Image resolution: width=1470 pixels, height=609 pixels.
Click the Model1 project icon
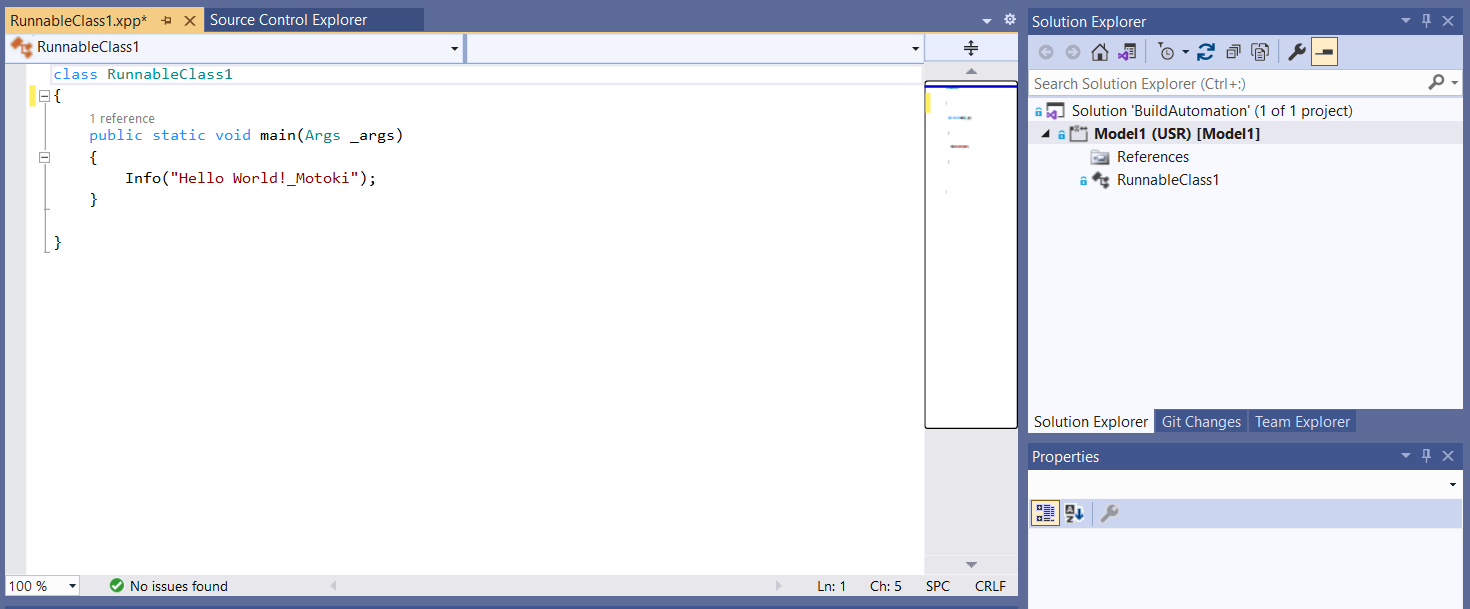tap(1078, 134)
